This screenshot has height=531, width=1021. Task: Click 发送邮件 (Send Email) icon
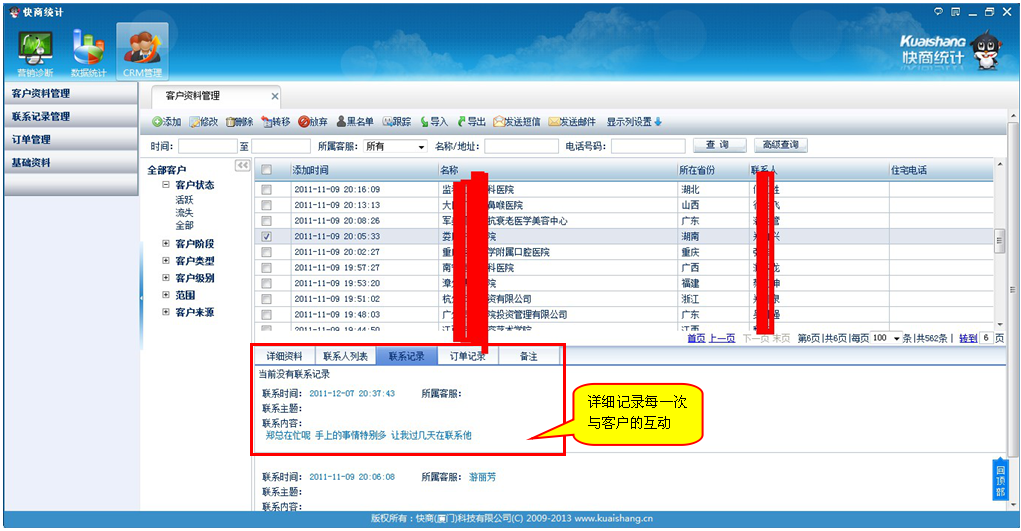[x=554, y=122]
